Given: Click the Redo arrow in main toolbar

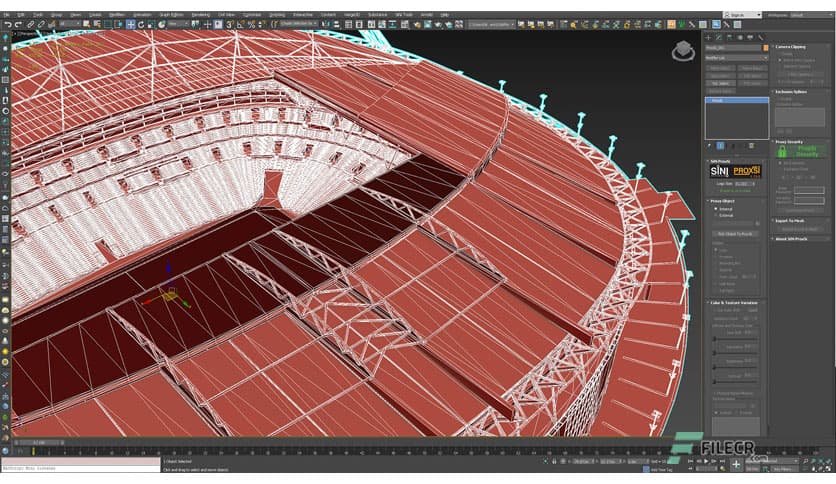Looking at the screenshot, I should point(18,25).
